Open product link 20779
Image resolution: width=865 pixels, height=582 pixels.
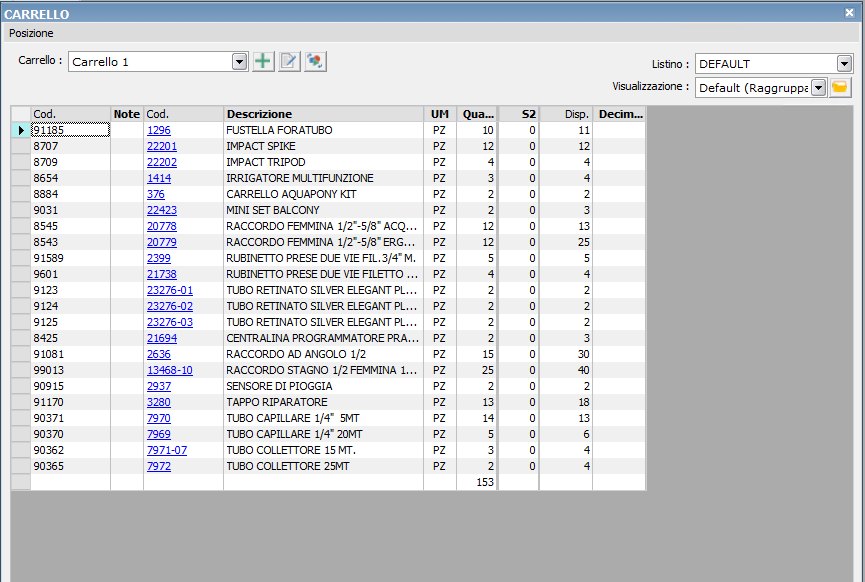click(162, 242)
